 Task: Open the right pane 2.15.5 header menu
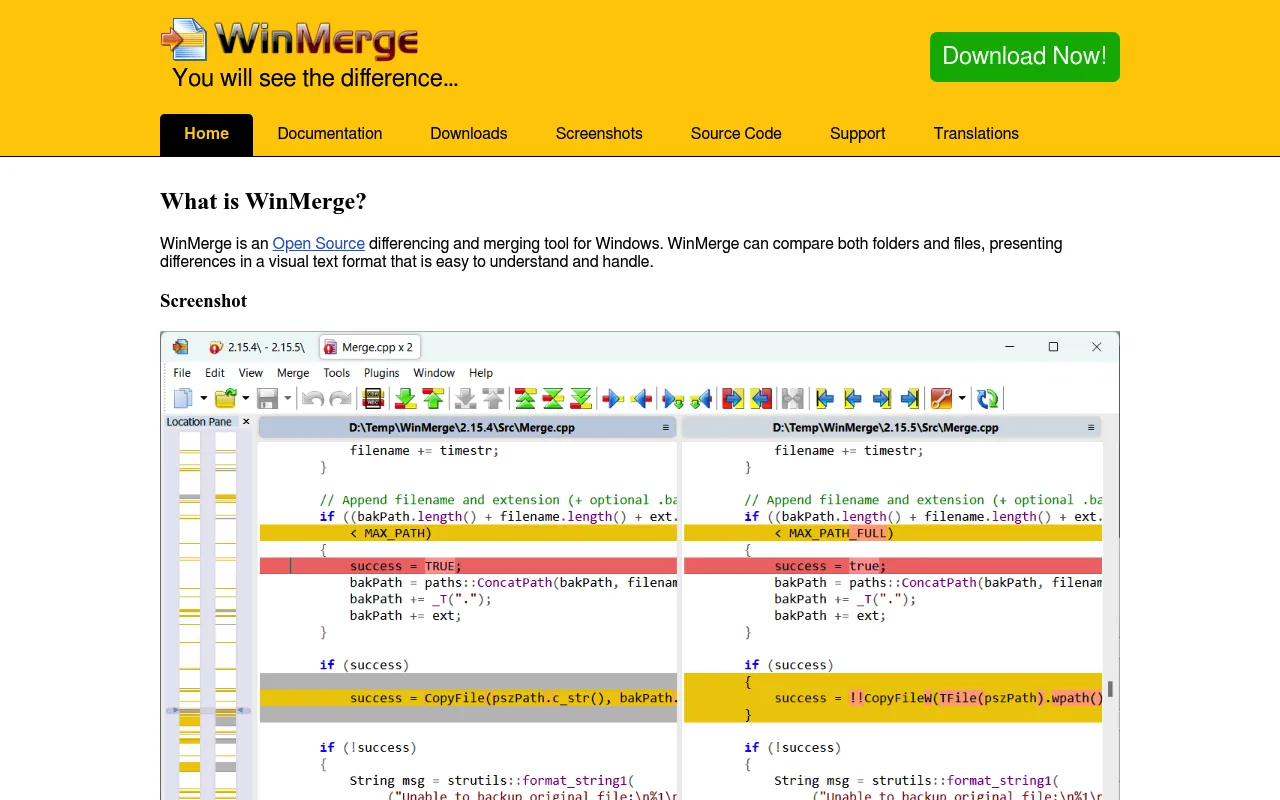(1091, 427)
